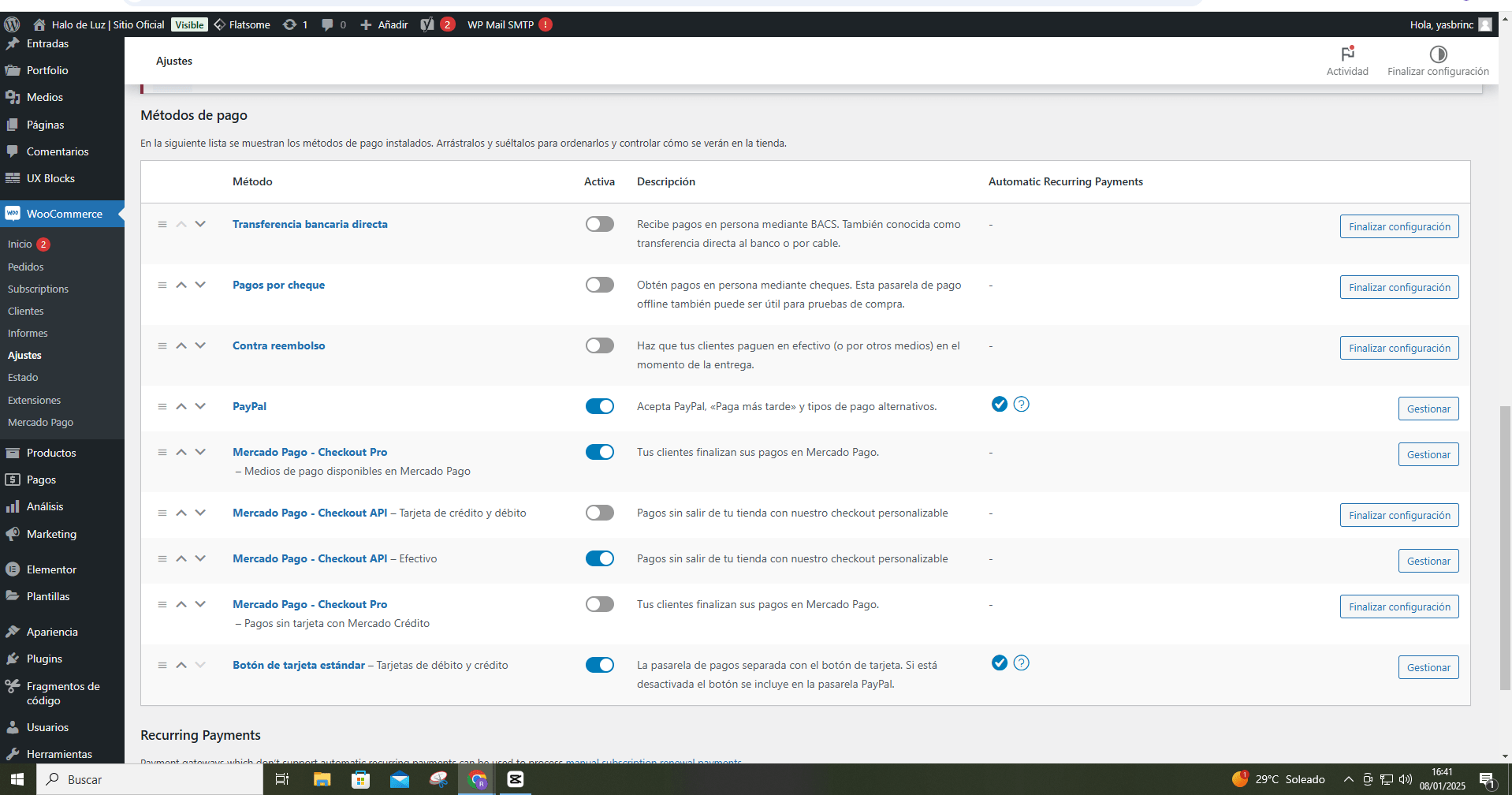
Task: Open Mercado Pago in WooCommerce submenu
Action: pos(40,422)
